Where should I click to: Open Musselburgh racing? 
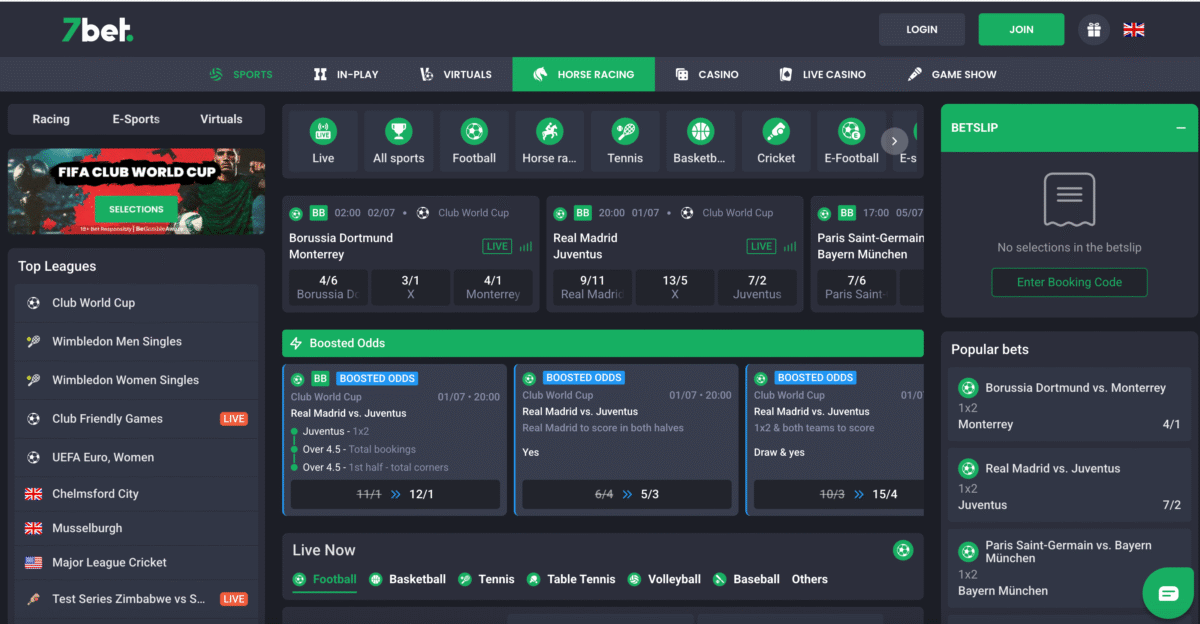pos(136,528)
